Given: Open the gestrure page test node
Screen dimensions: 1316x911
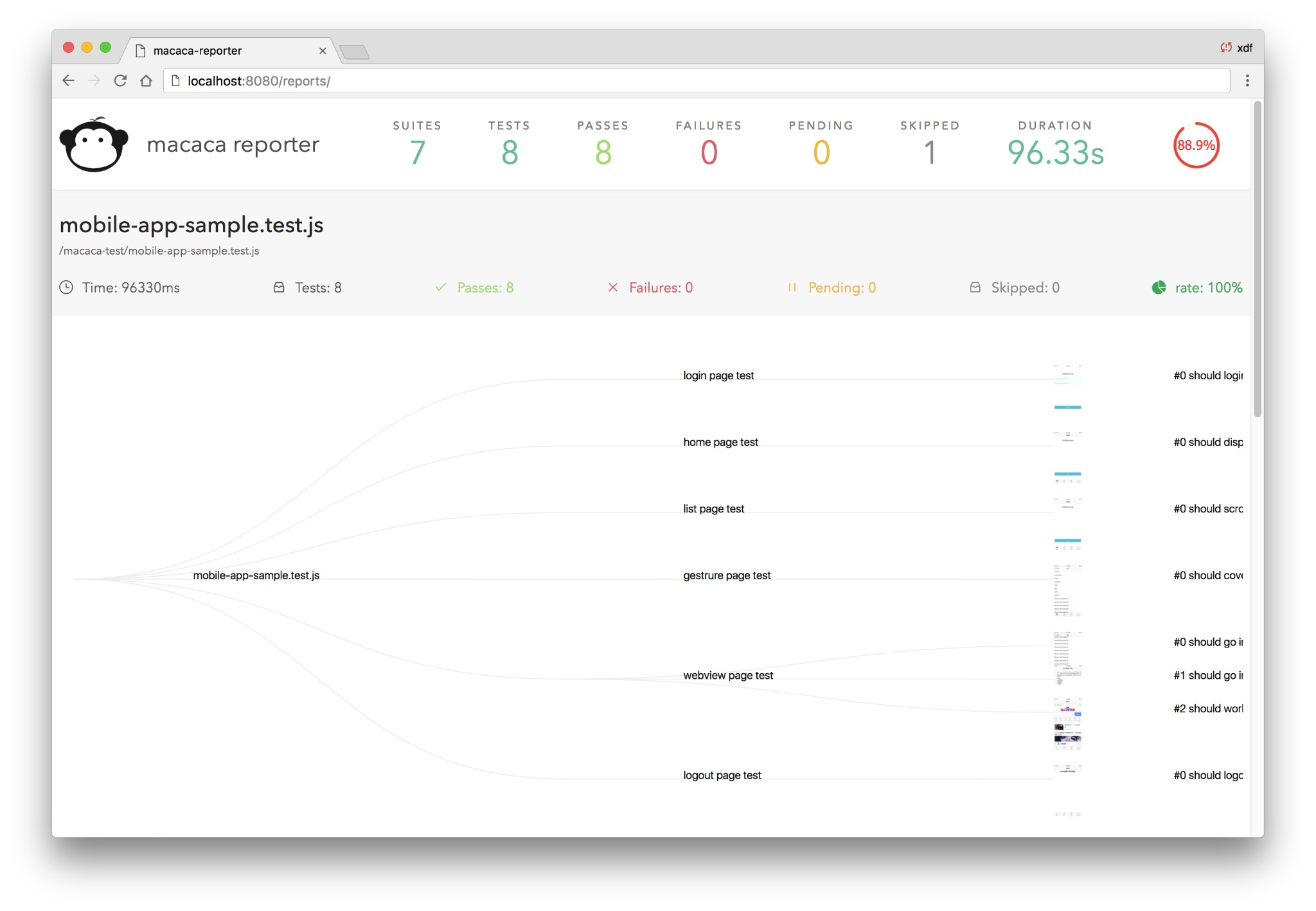Looking at the screenshot, I should tap(726, 576).
